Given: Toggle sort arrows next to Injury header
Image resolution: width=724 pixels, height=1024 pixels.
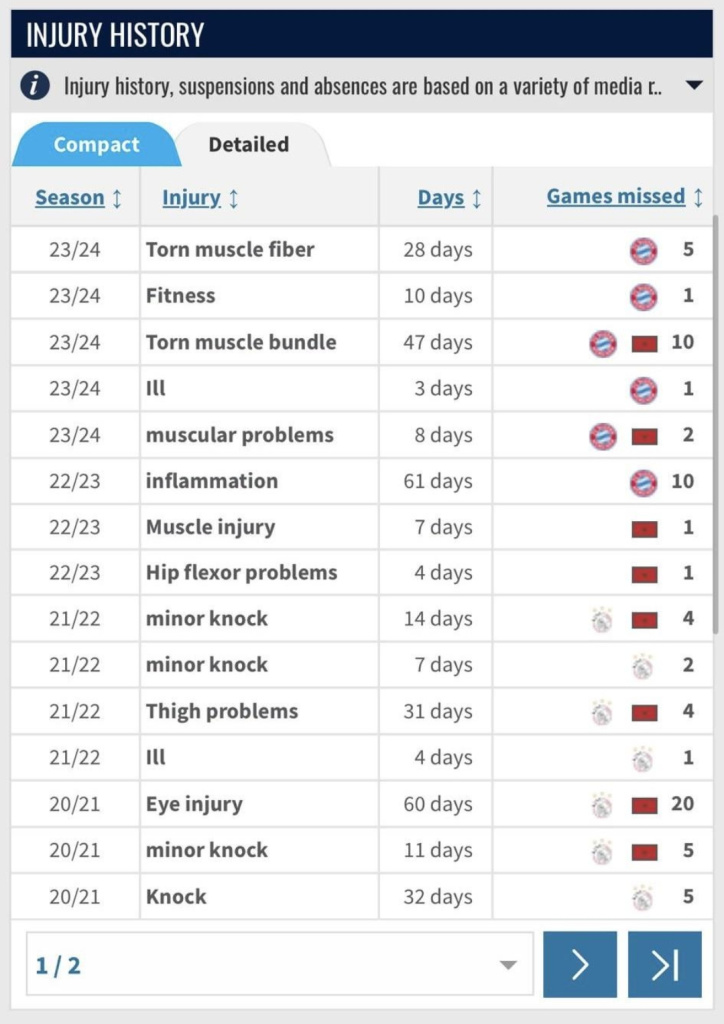Looking at the screenshot, I should 234,198.
